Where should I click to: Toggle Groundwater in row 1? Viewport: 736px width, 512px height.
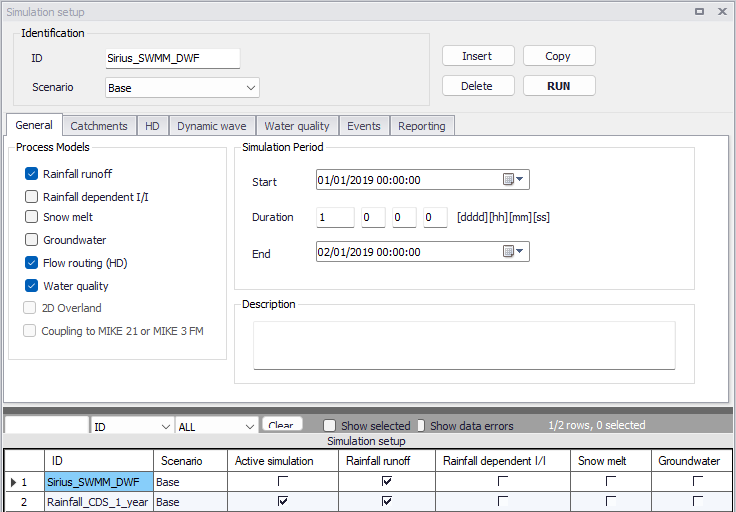(698, 481)
